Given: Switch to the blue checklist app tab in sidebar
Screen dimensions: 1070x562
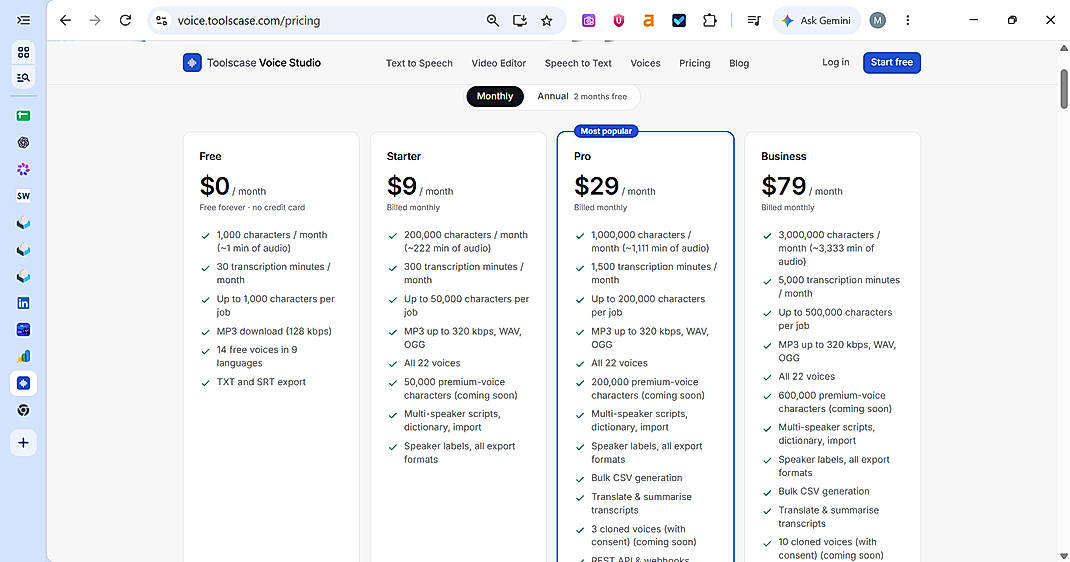Looking at the screenshot, I should (23, 329).
